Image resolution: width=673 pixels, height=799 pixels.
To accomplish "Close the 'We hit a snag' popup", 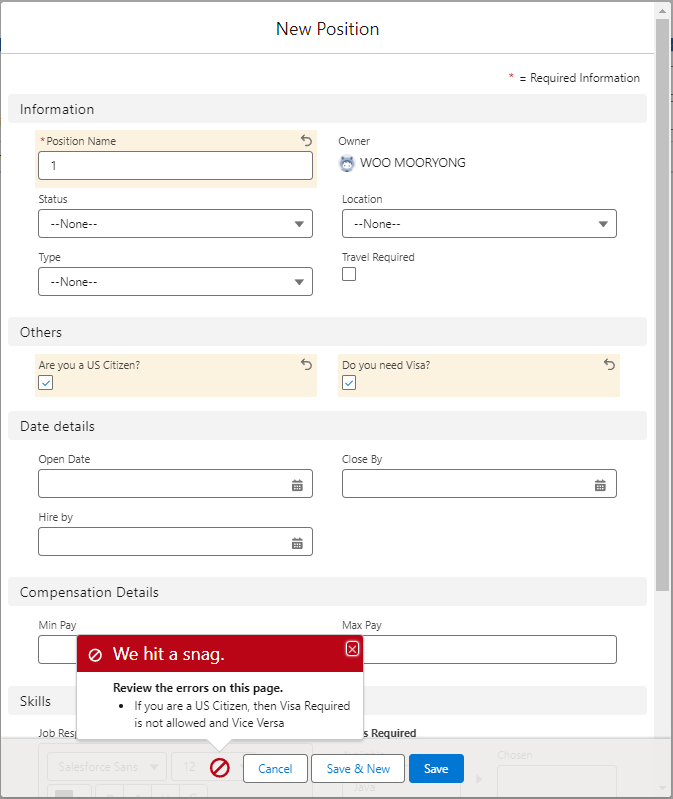I will pyautogui.click(x=352, y=649).
